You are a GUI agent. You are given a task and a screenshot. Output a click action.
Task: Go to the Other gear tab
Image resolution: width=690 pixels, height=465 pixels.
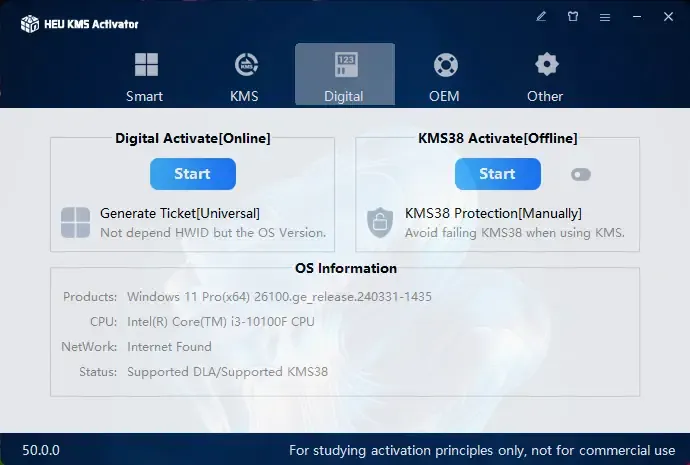(546, 76)
